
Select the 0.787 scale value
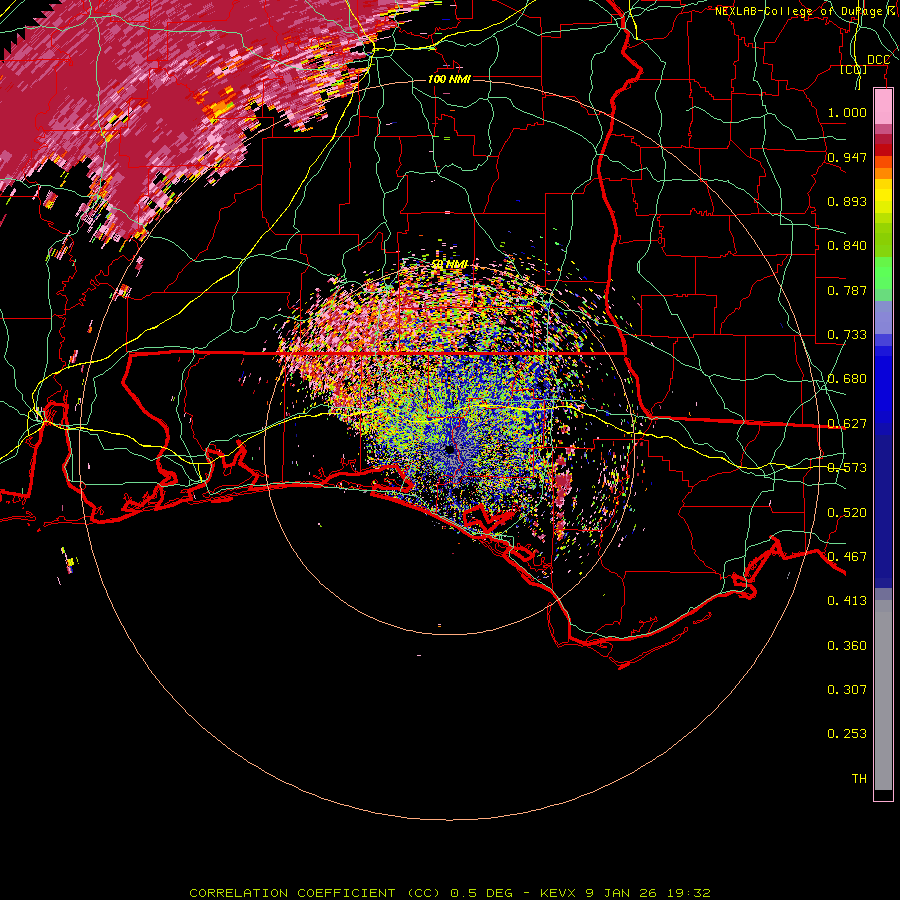tap(847, 290)
